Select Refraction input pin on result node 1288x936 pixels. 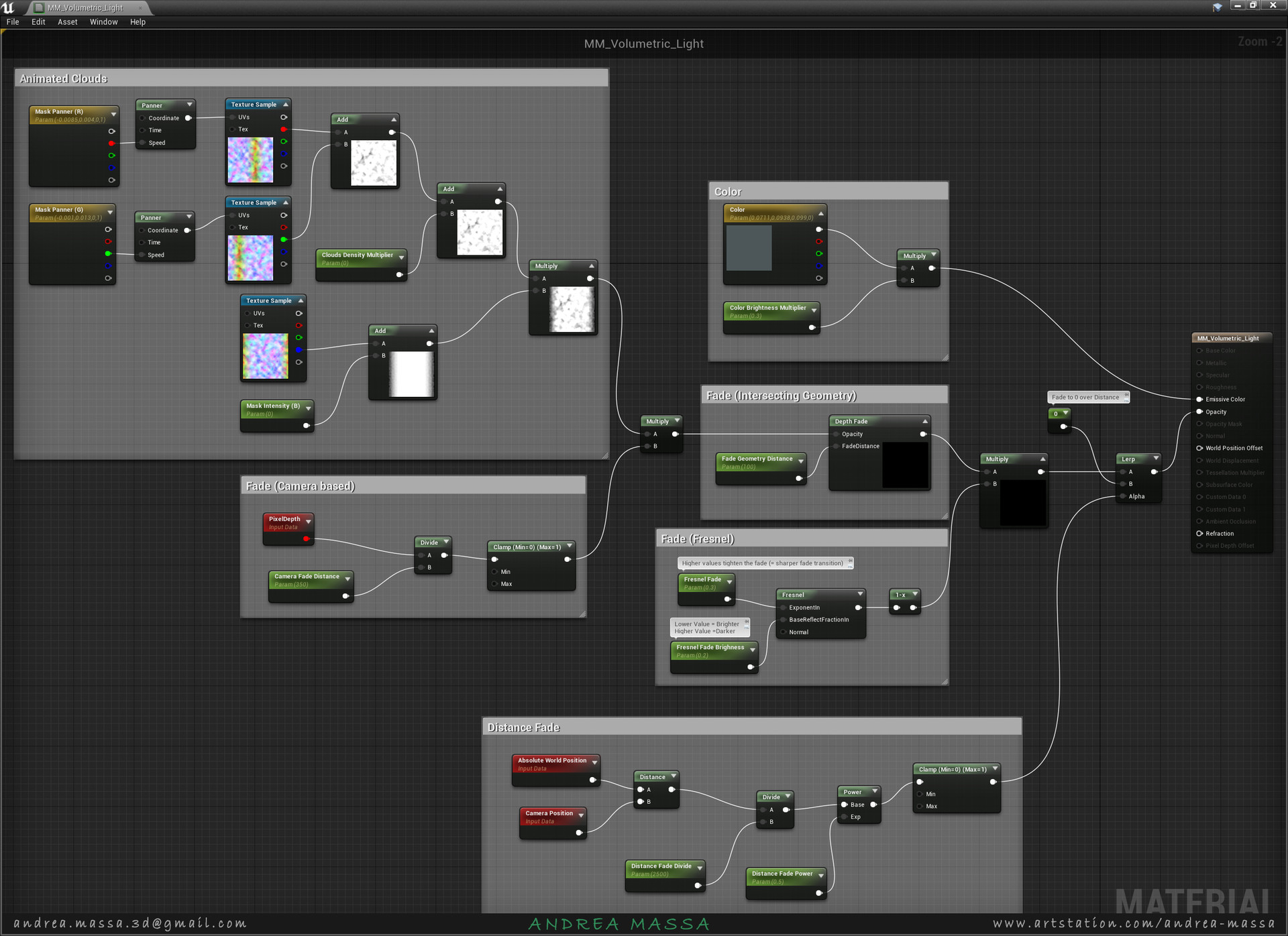click(x=1199, y=534)
